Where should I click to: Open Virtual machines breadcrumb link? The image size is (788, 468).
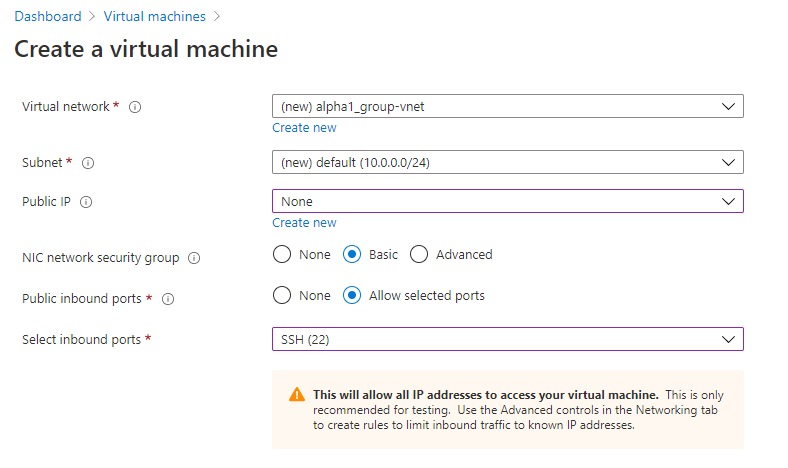pos(156,17)
